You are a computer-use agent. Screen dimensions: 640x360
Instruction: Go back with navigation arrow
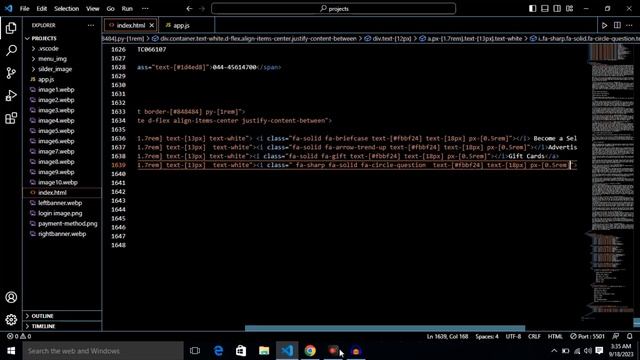click(189, 9)
